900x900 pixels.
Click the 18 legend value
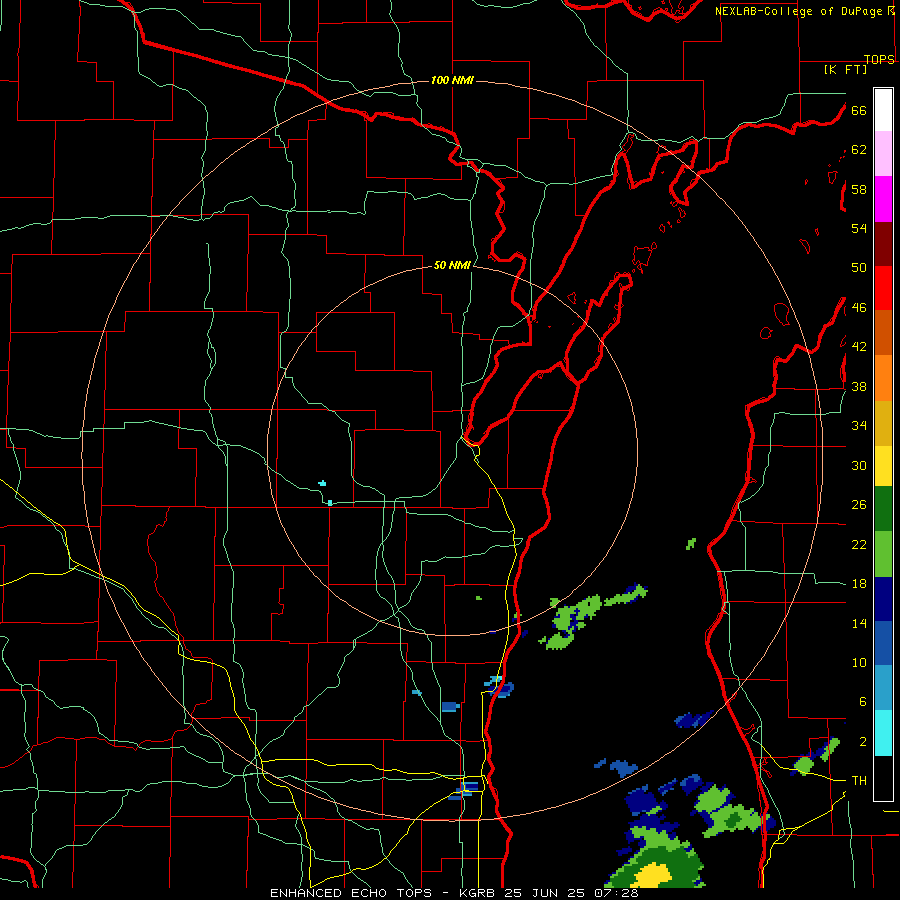[859, 584]
